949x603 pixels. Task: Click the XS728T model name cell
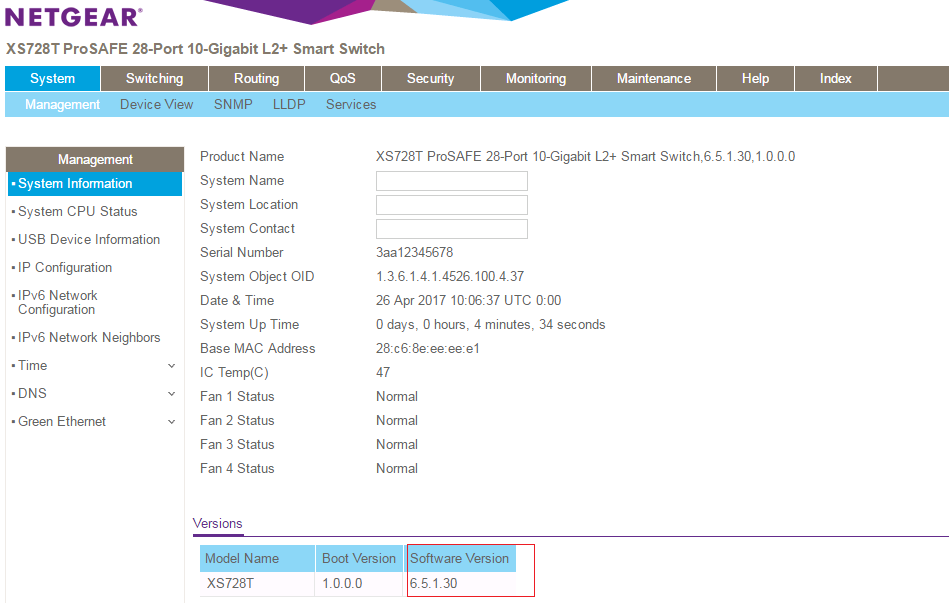click(x=230, y=584)
